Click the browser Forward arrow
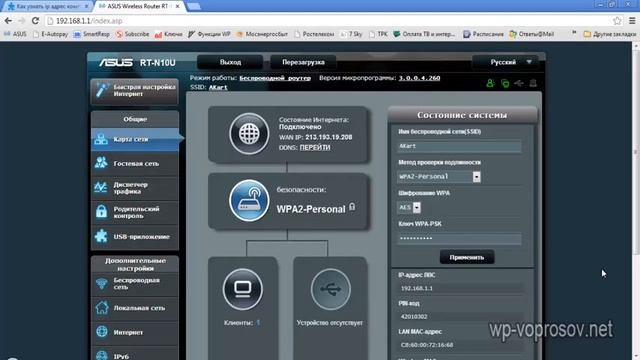640x360 pixels. point(22,21)
